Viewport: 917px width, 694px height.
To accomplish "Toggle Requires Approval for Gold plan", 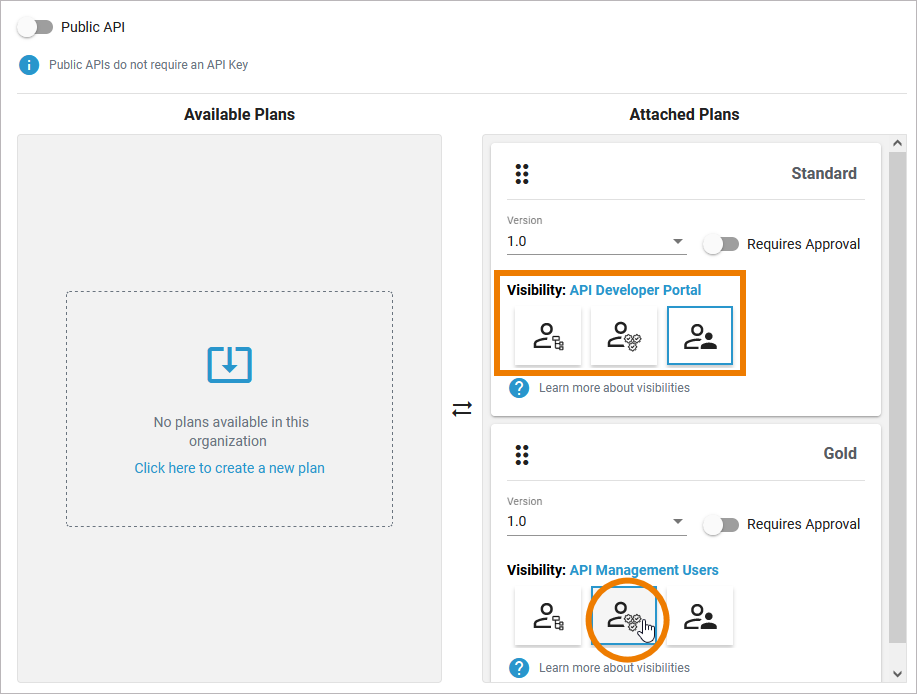I will point(721,524).
